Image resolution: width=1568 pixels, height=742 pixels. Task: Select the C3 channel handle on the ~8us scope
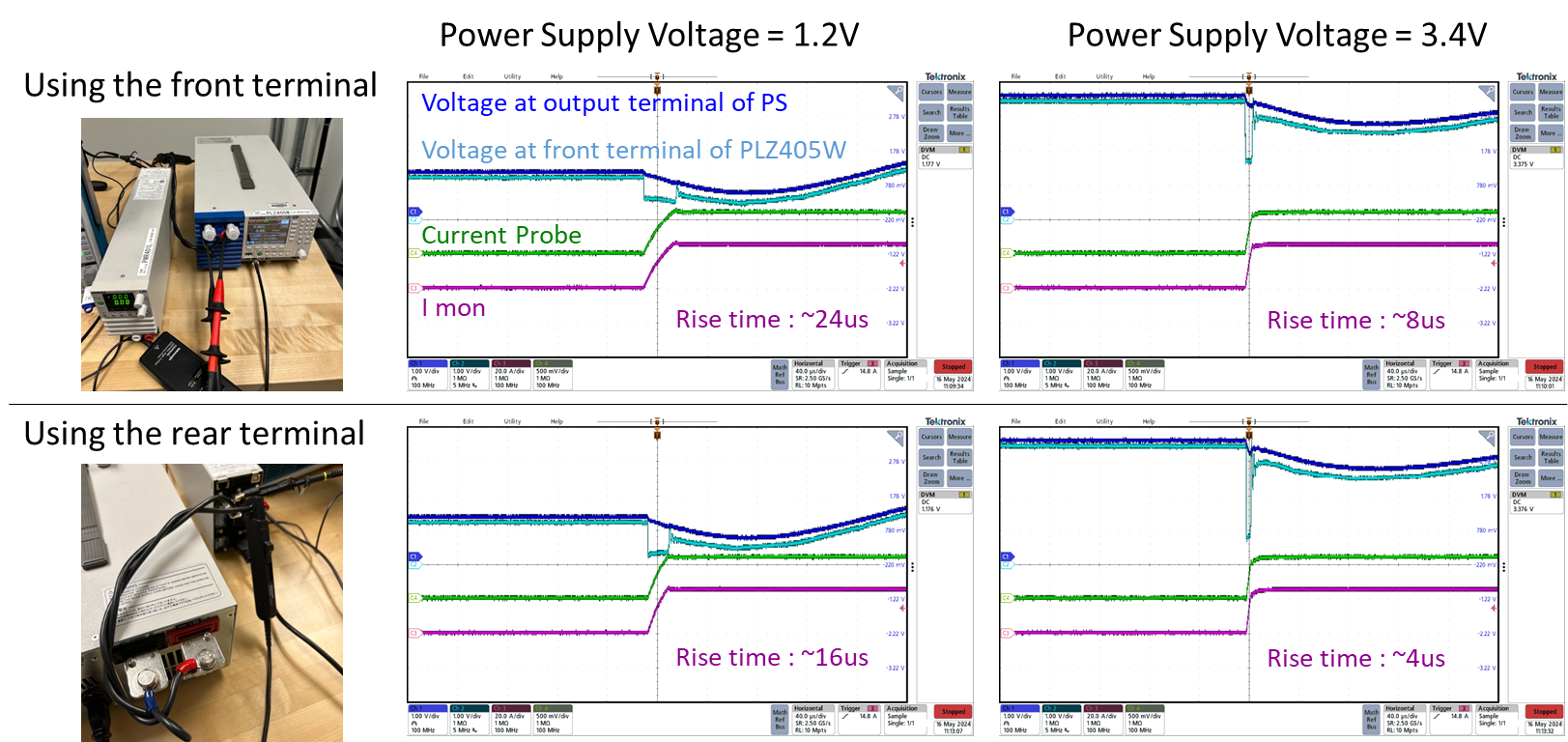1006,288
